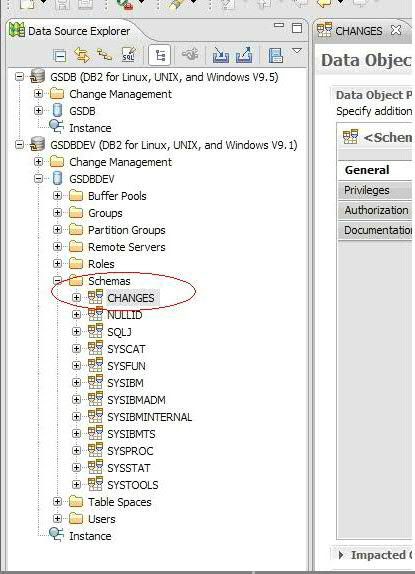Click the schema icon in properties header

[350, 137]
